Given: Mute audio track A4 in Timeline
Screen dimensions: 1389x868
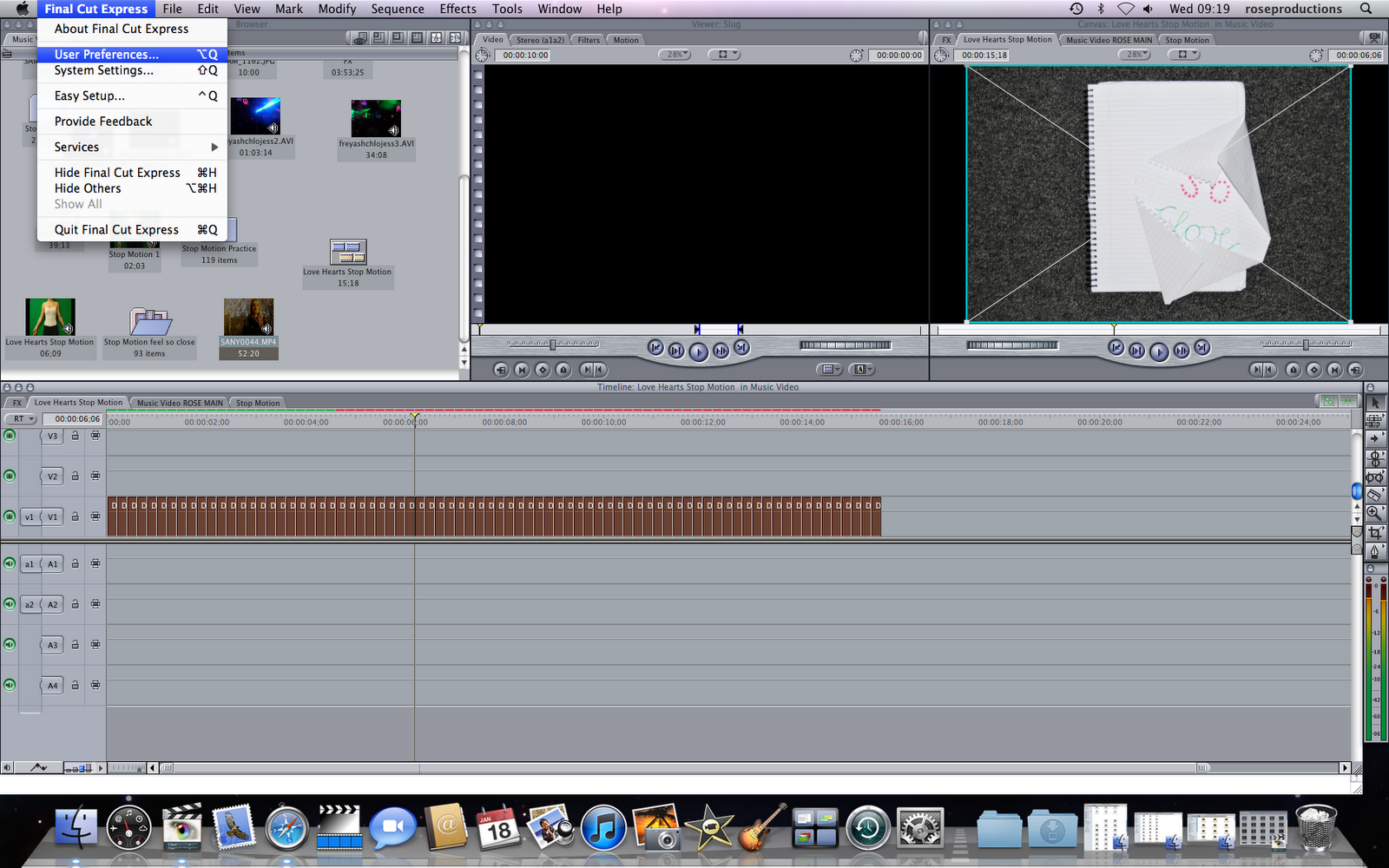Looking at the screenshot, I should click(x=10, y=685).
